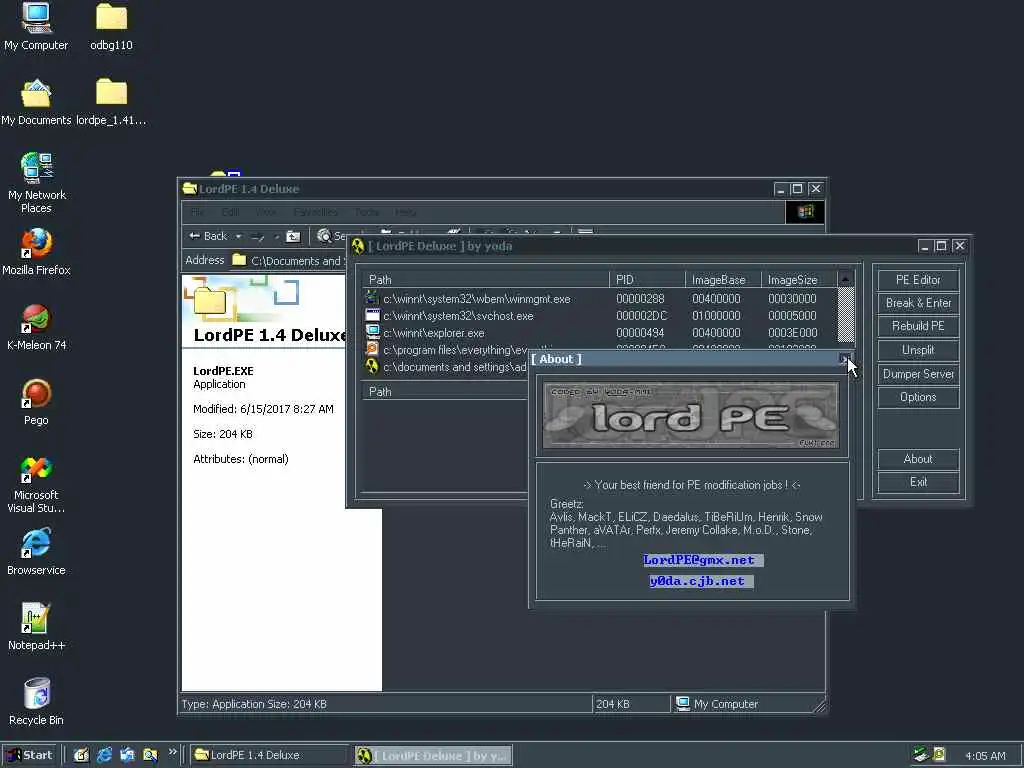
Task: Click the Outlook Express quick launch icon
Action: click(127, 755)
